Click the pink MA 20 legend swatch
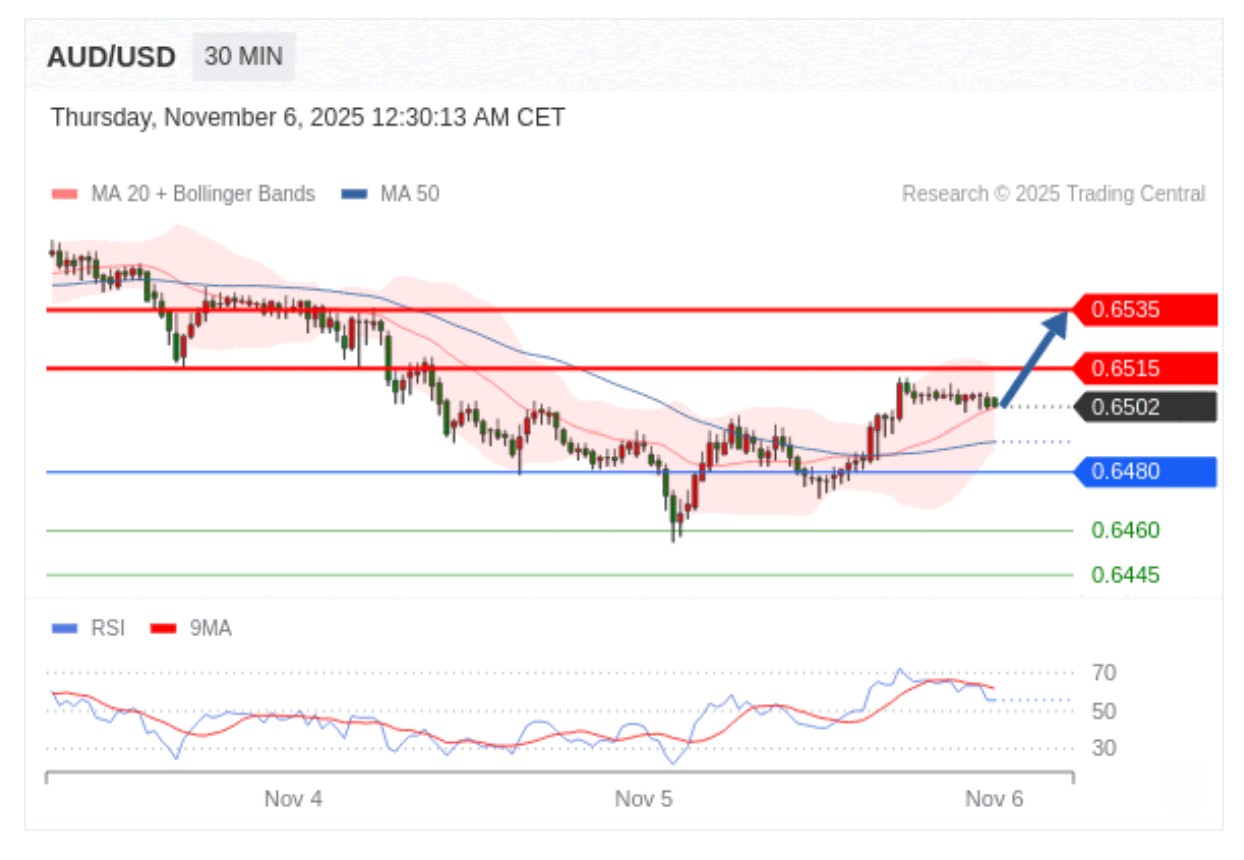 pyautogui.click(x=64, y=194)
